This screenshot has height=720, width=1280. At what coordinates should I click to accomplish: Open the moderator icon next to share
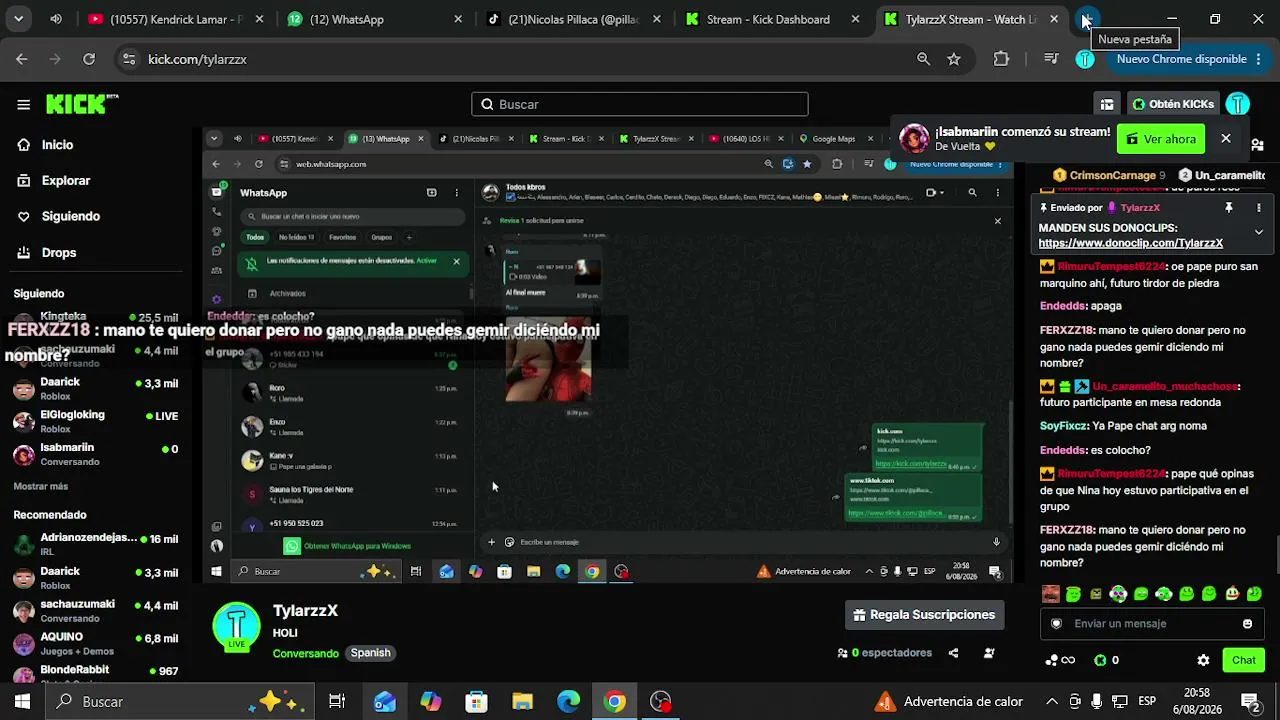(989, 653)
